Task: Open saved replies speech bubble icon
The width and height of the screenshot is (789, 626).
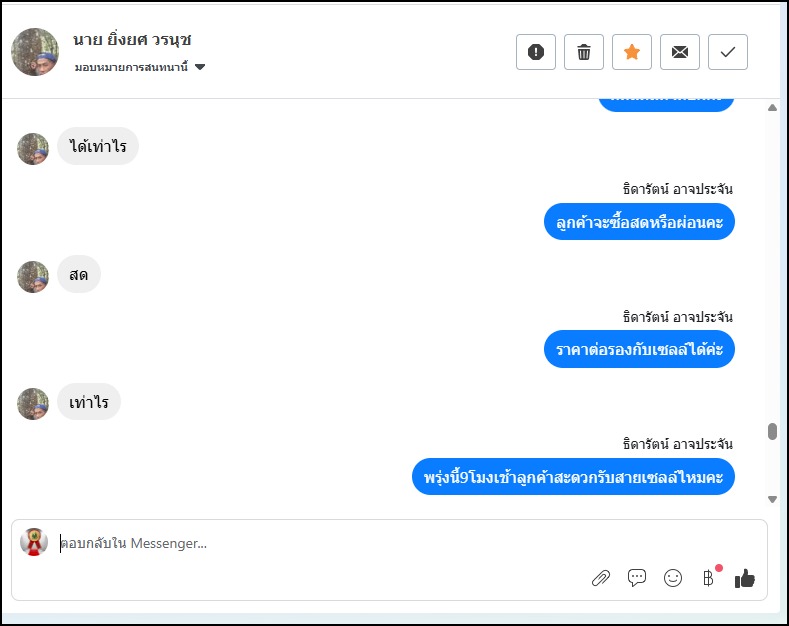Action: coord(637,578)
